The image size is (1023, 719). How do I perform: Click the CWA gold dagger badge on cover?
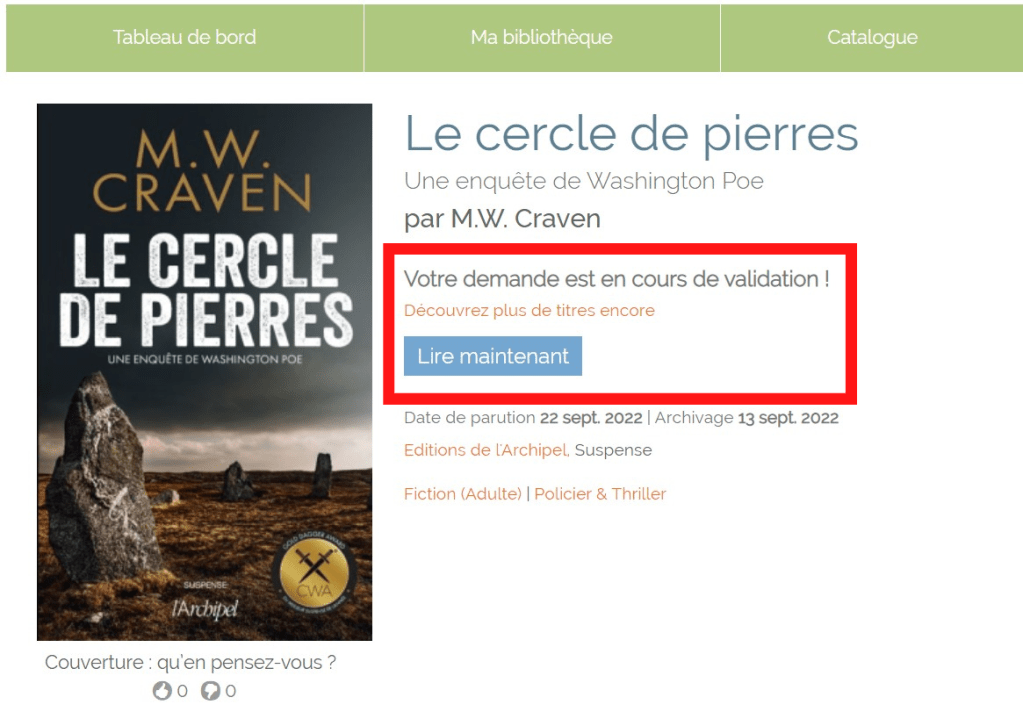[x=314, y=572]
